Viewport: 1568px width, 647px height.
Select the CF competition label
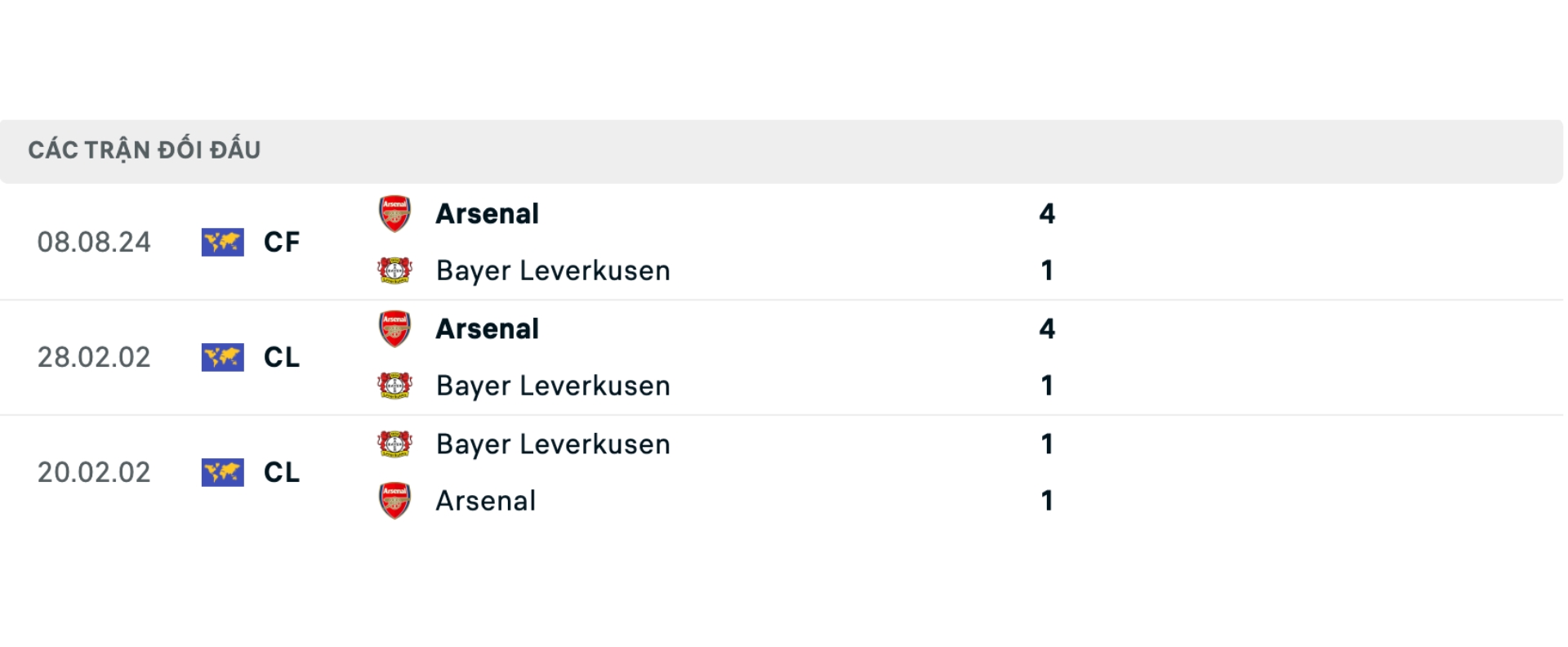(281, 242)
